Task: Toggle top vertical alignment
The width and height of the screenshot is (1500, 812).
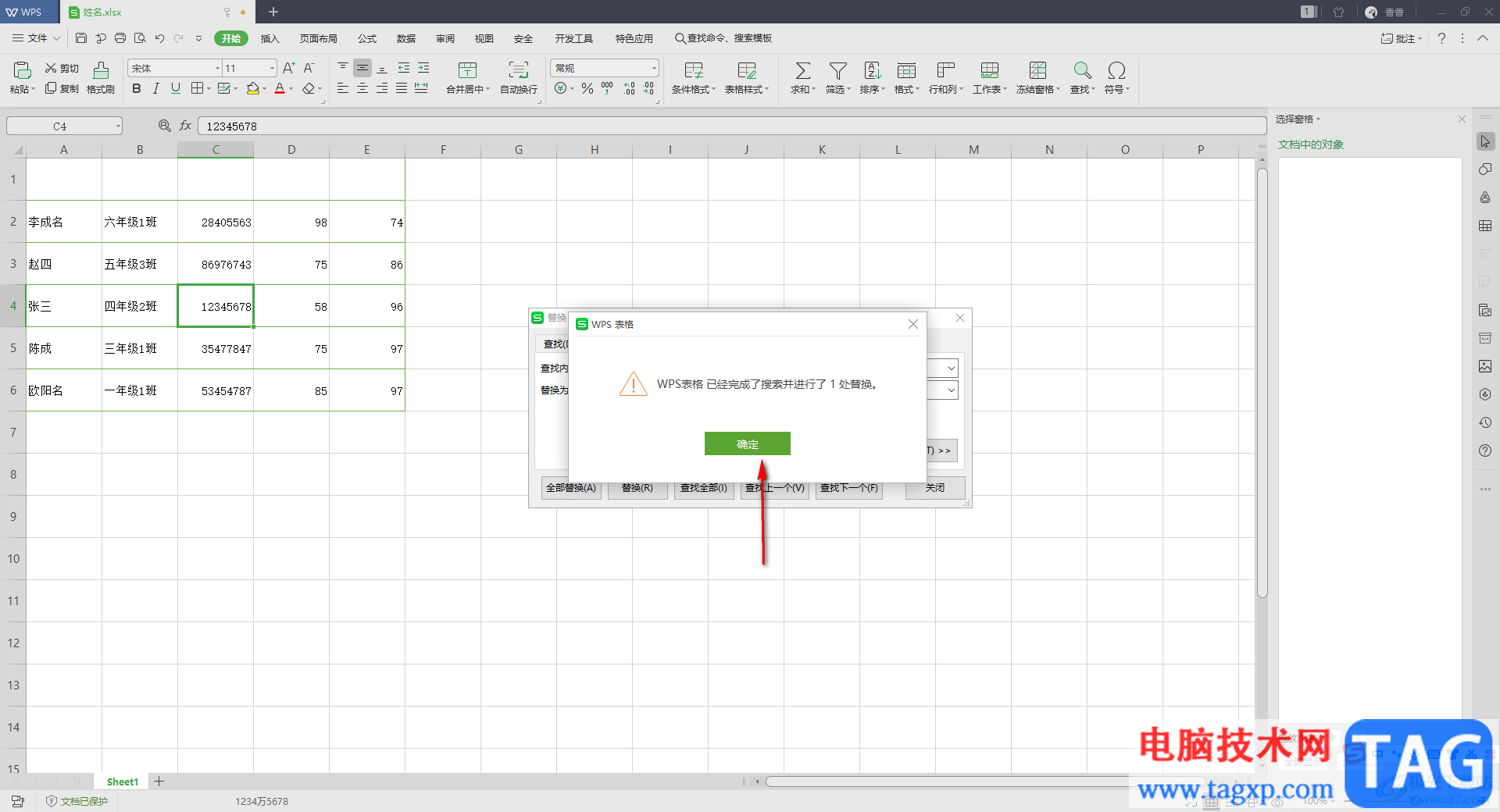Action: coord(343,68)
